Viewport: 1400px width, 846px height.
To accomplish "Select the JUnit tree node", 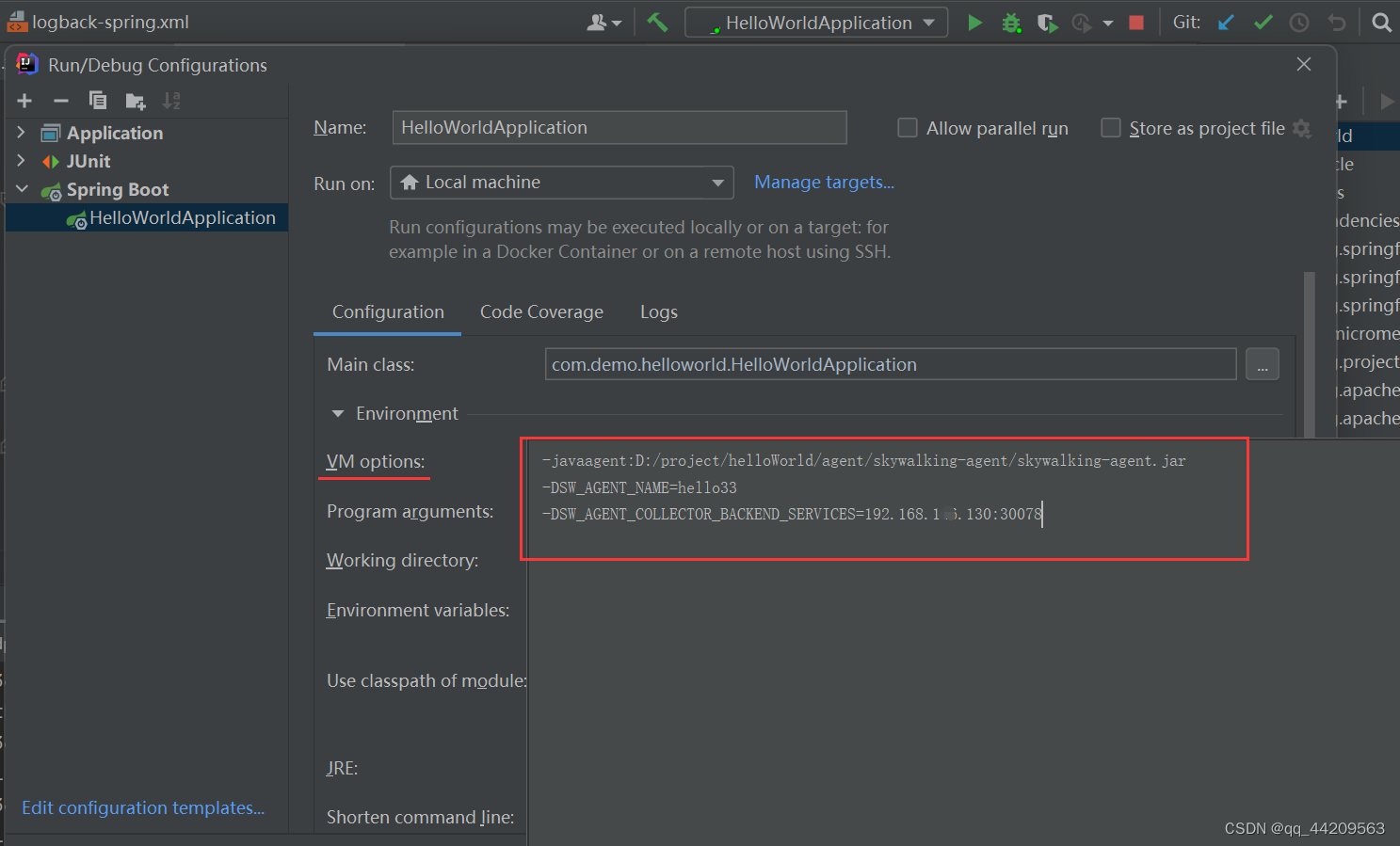I will point(89,161).
